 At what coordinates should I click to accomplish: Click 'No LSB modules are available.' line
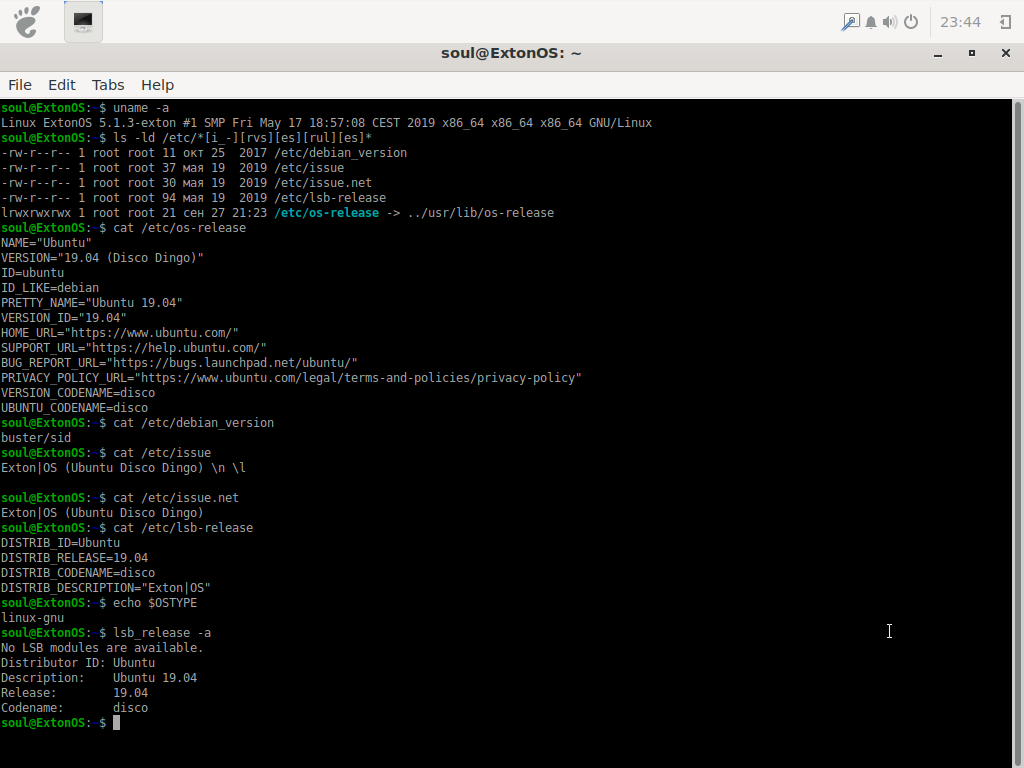coord(103,648)
